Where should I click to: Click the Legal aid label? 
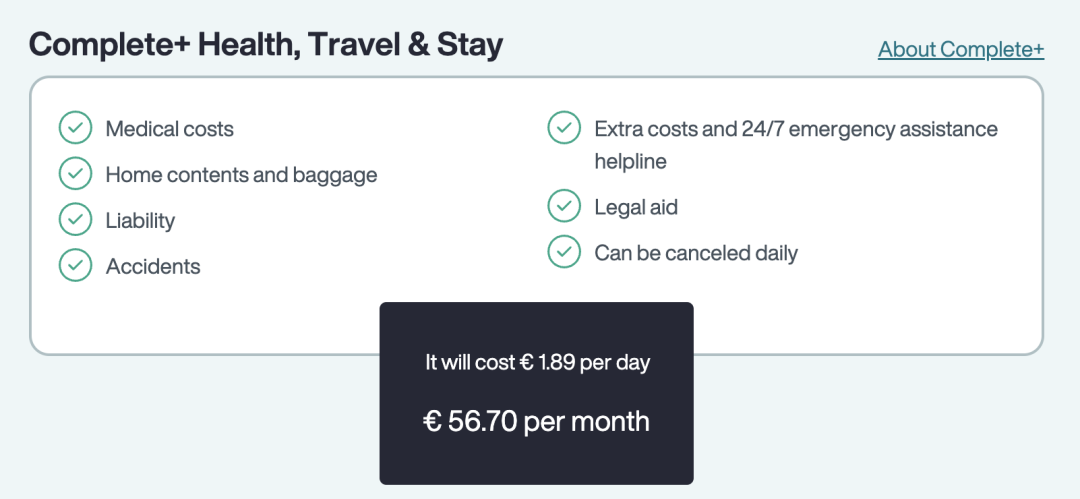click(636, 207)
